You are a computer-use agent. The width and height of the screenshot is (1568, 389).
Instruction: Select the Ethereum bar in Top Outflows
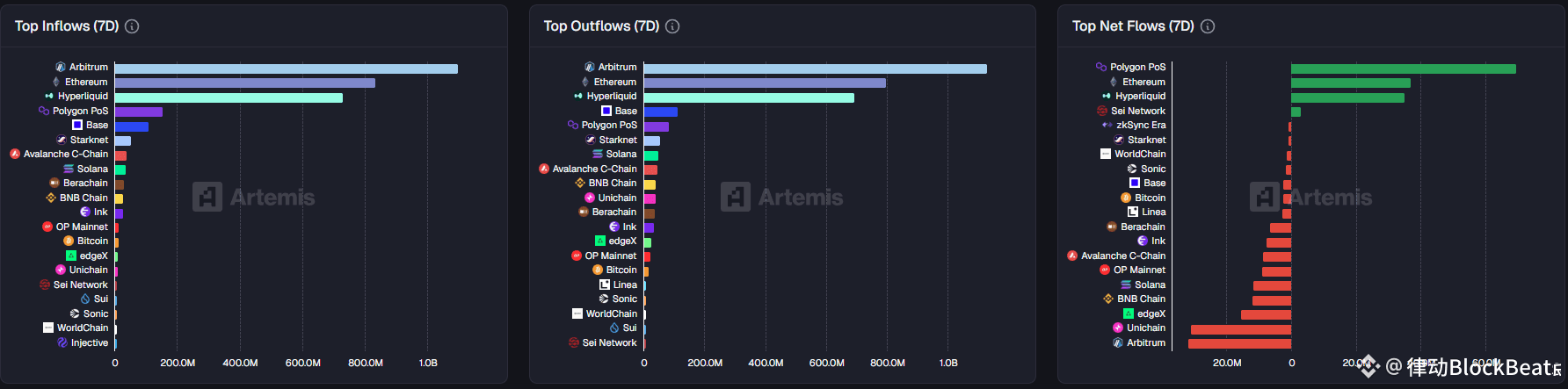tap(765, 83)
